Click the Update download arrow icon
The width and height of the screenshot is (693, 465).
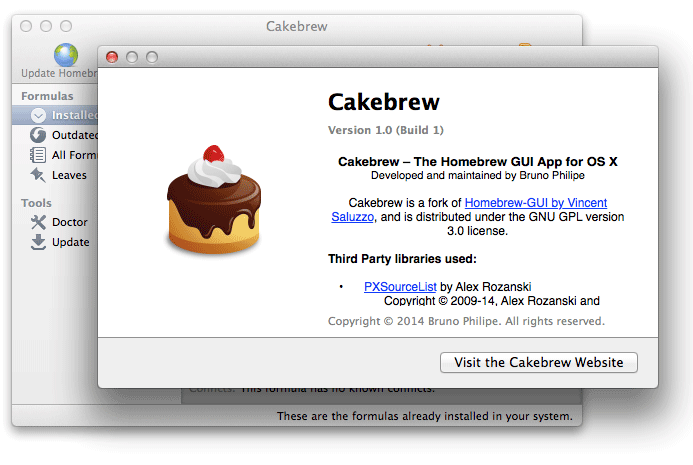click(x=38, y=242)
